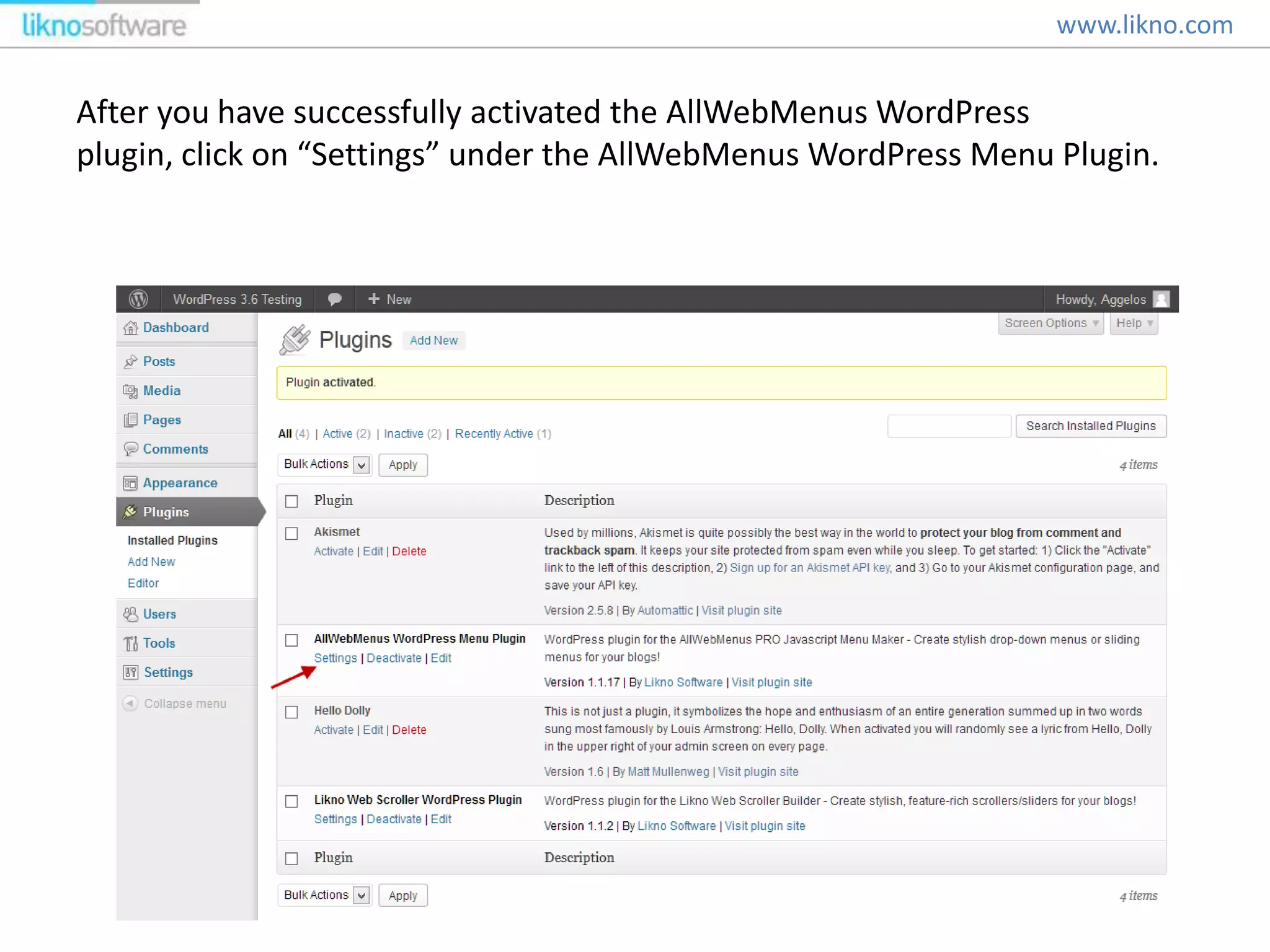Click the user avatar next to Howdy, Aggelos
The width and height of the screenshot is (1270, 952).
1161,299
